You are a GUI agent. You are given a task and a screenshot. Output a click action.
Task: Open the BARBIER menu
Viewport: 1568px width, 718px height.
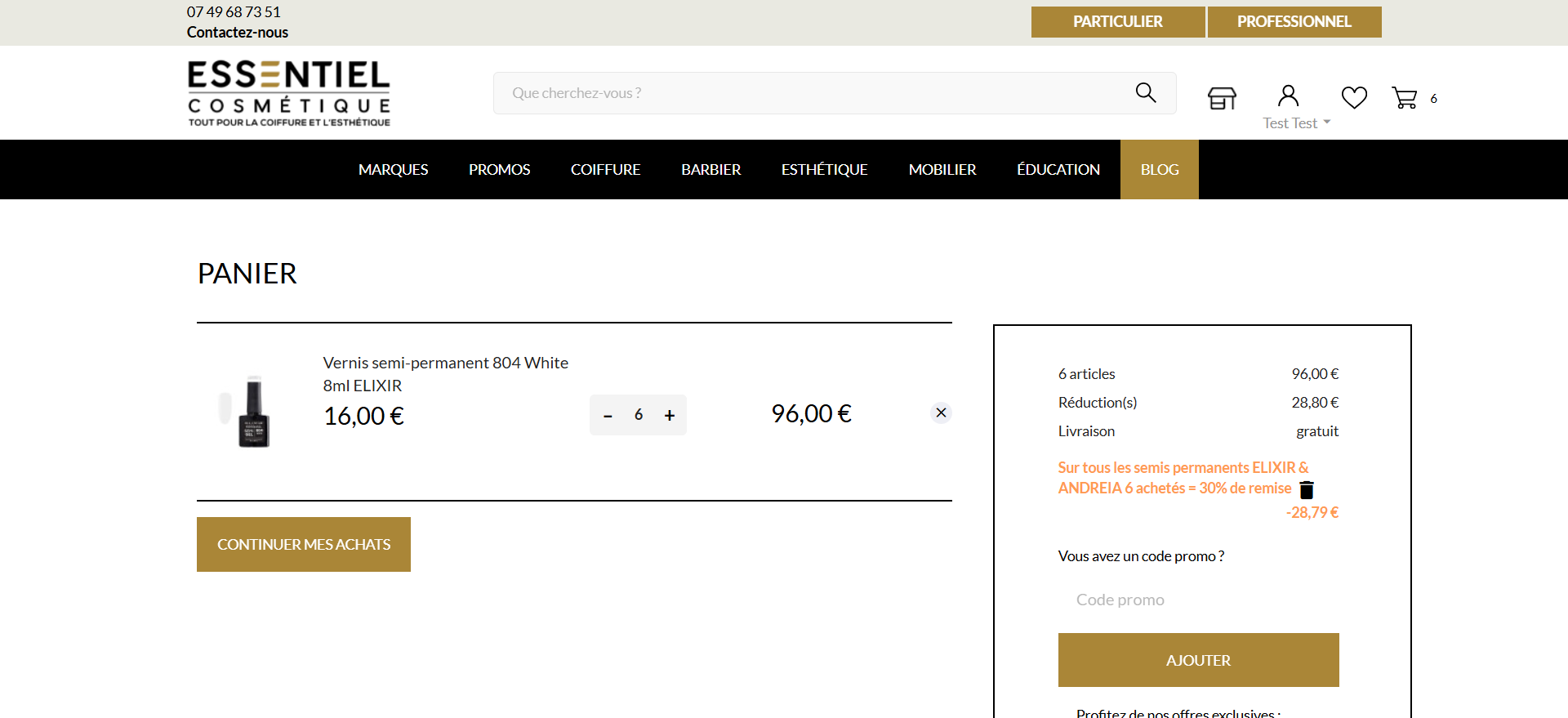(710, 169)
